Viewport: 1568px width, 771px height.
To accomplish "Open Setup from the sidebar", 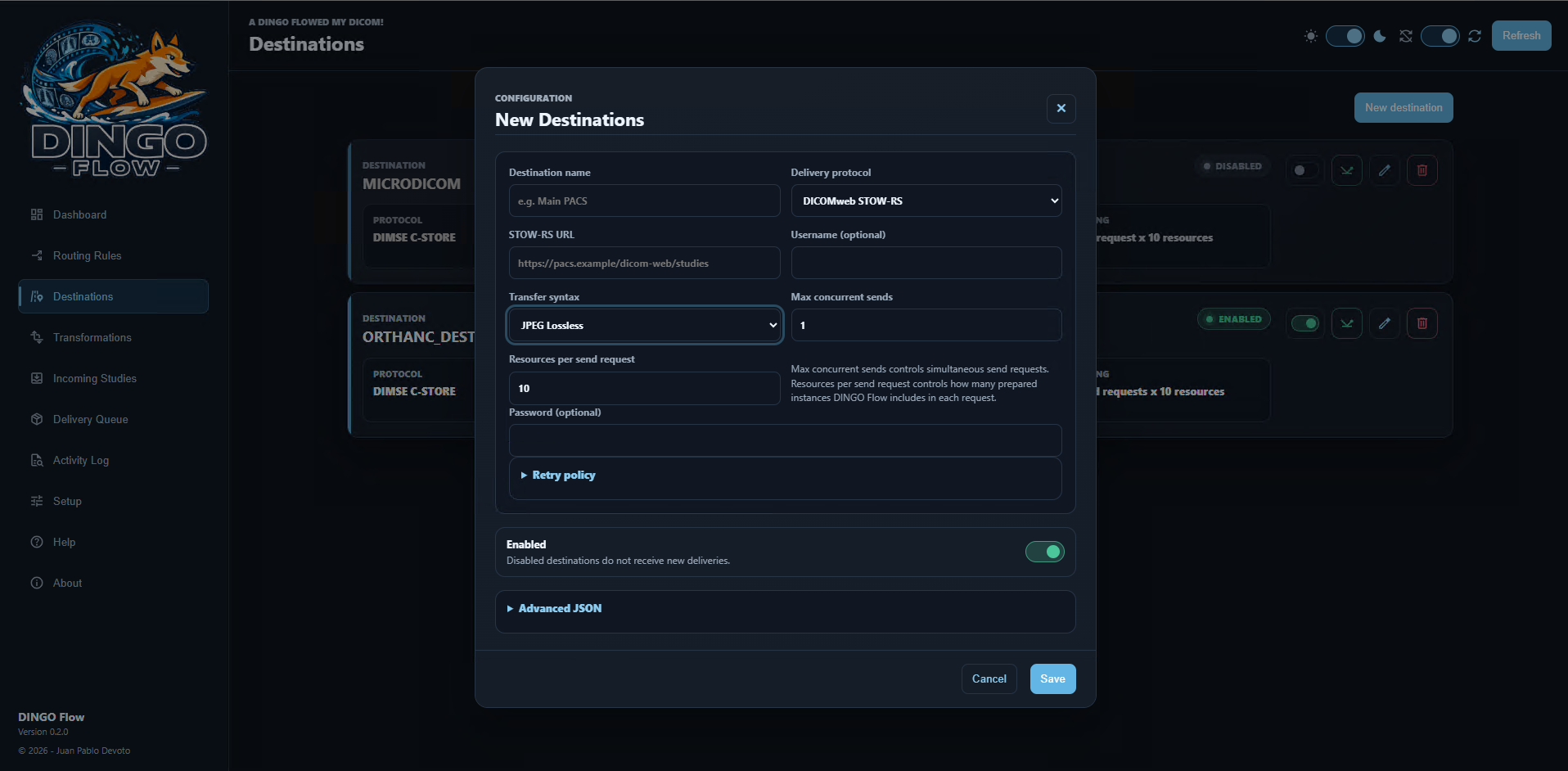I will click(113, 501).
